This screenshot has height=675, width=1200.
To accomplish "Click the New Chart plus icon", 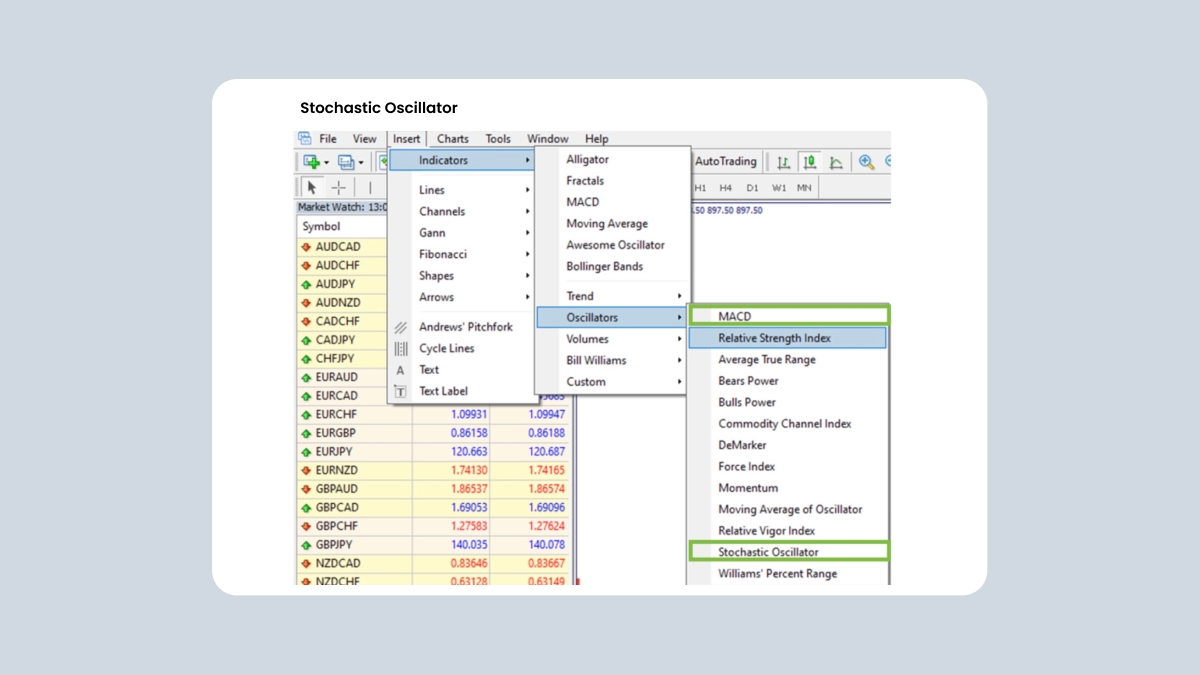I will point(312,162).
